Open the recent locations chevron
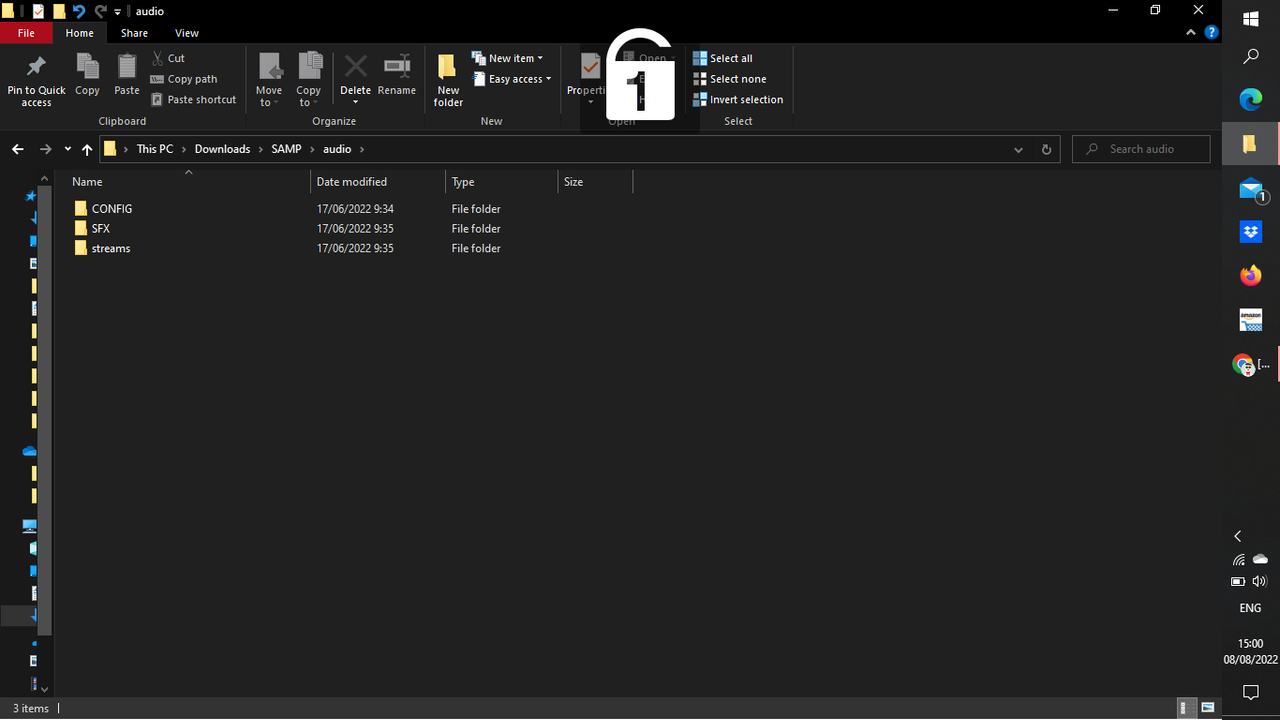 (x=67, y=149)
